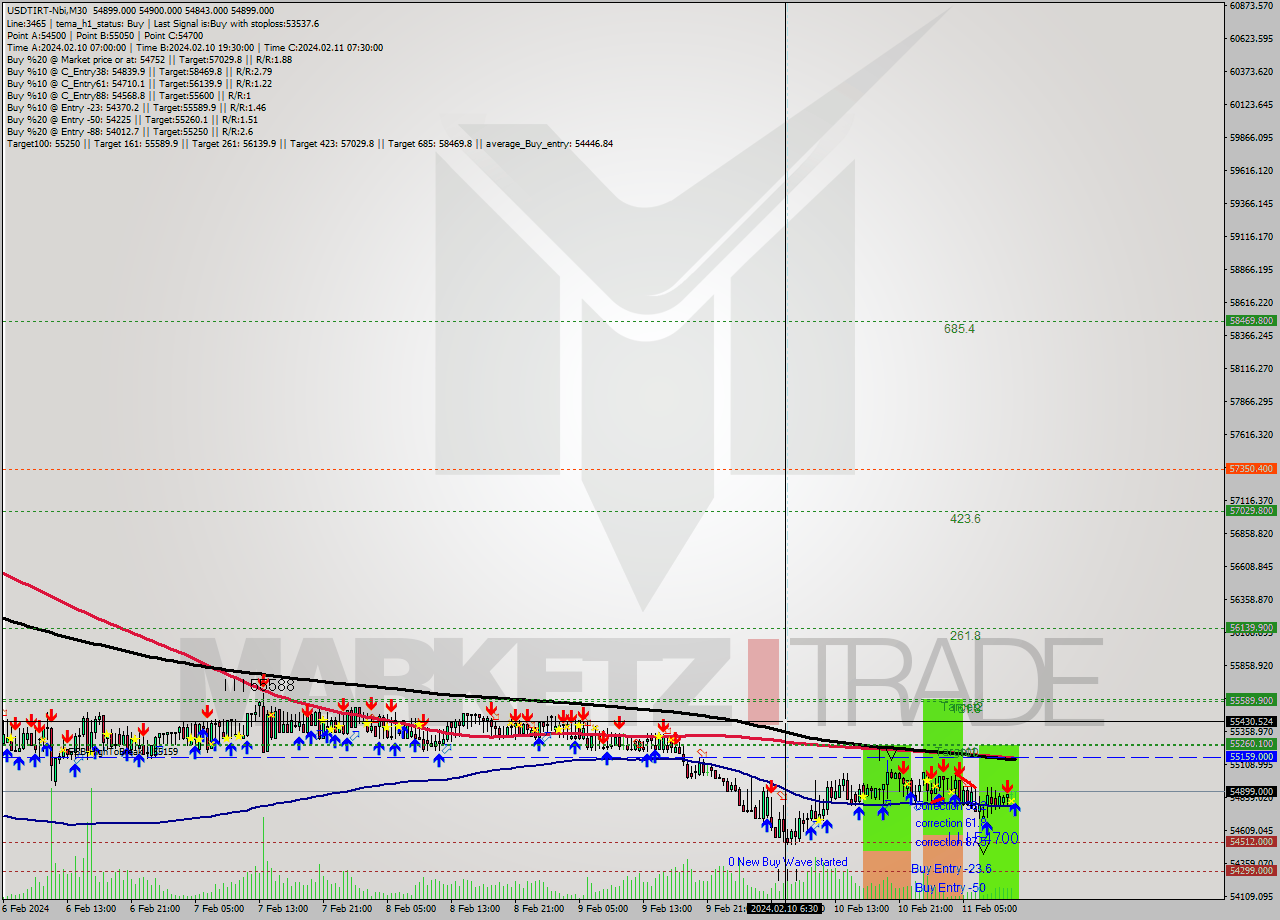Click the 'Buy %10 @ C_Entry61' line
This screenshot has height=920, width=1280.
[x=140, y=83]
